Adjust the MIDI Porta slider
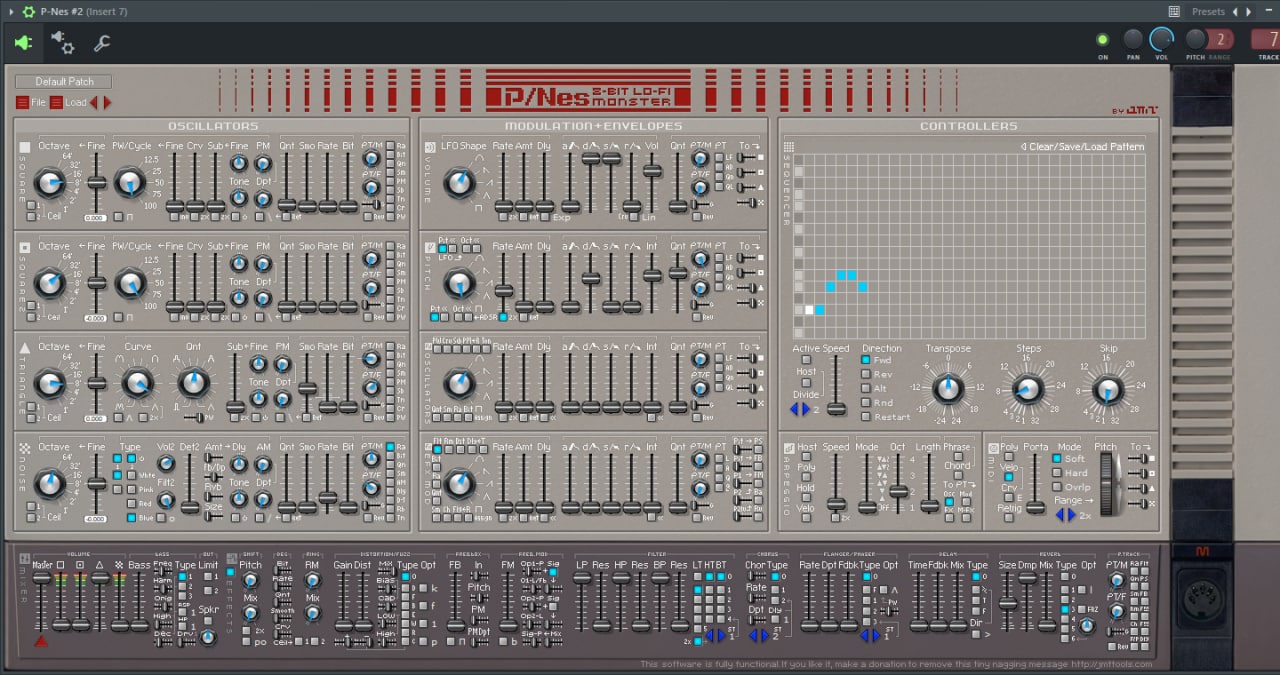 pyautogui.click(x=1035, y=509)
